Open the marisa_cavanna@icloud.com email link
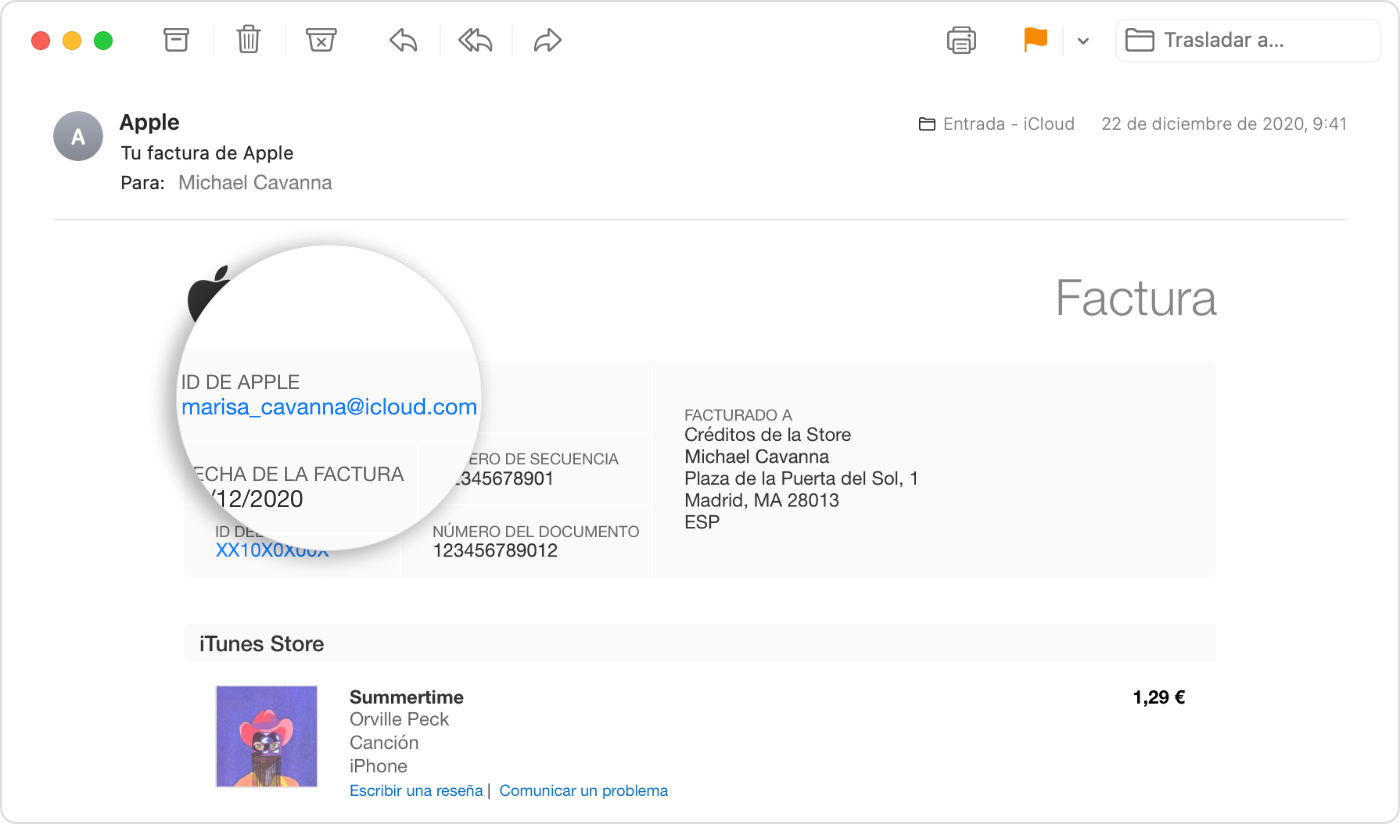Image resolution: width=1400 pixels, height=824 pixels. 328,407
